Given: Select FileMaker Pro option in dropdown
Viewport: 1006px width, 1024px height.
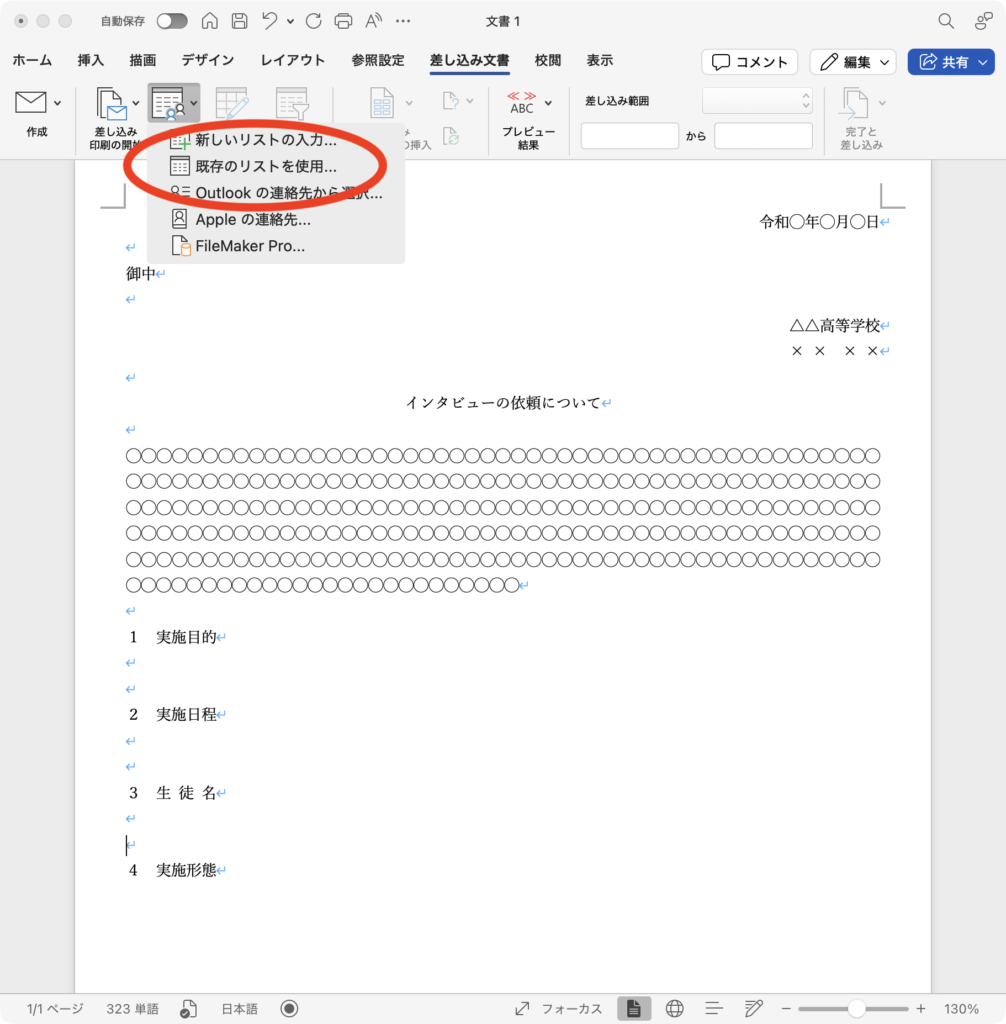Looking at the screenshot, I should coord(249,246).
